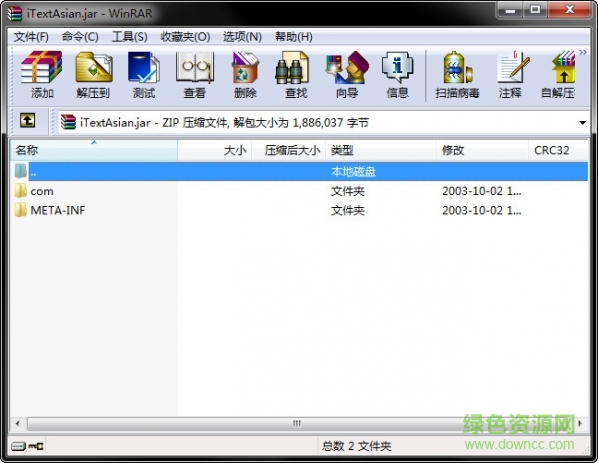Screen dimensions: 598x463
Task: Click horizontal scrollbar right arrow
Action: coord(580,423)
